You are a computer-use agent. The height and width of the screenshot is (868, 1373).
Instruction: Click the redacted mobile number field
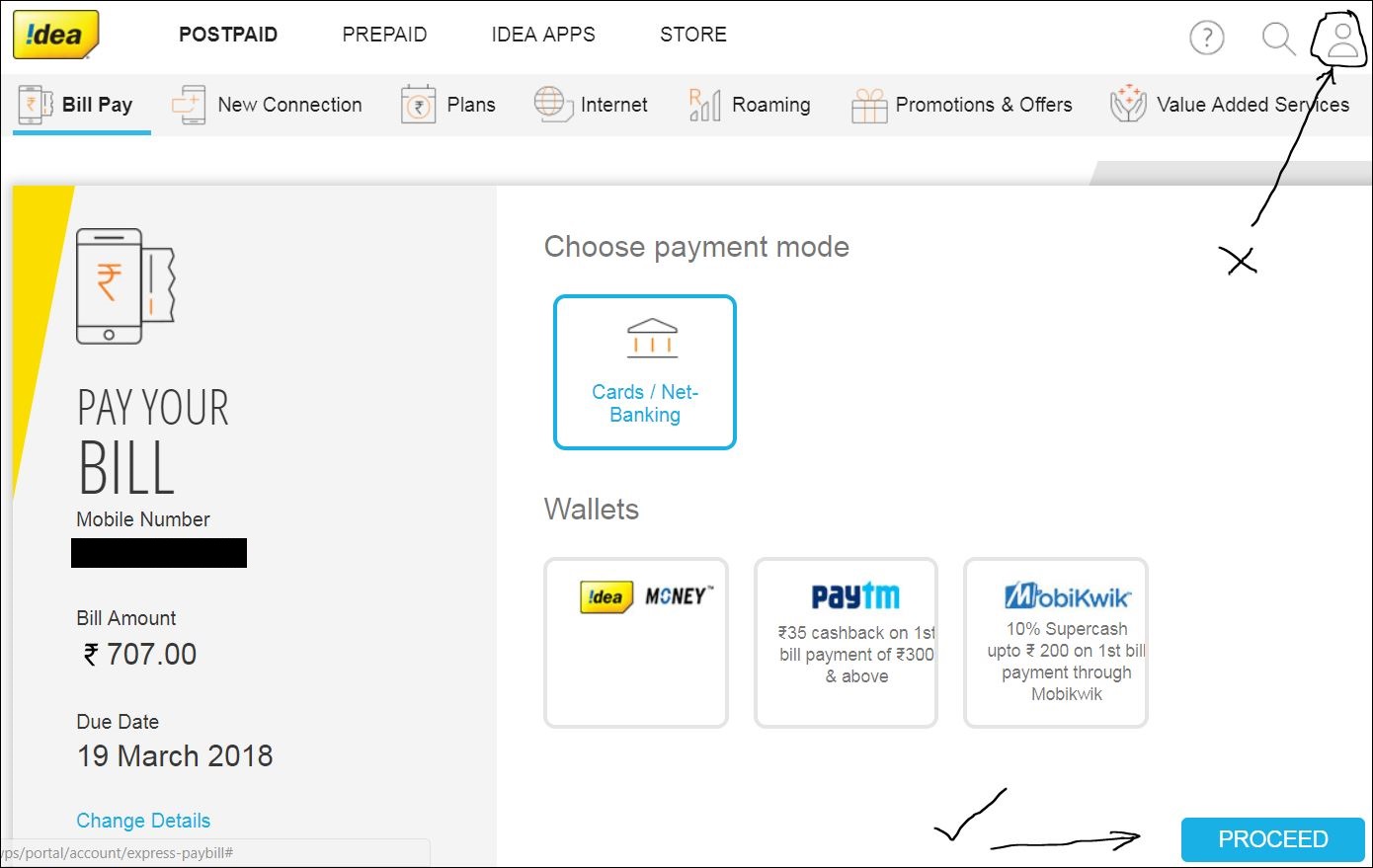click(x=159, y=553)
